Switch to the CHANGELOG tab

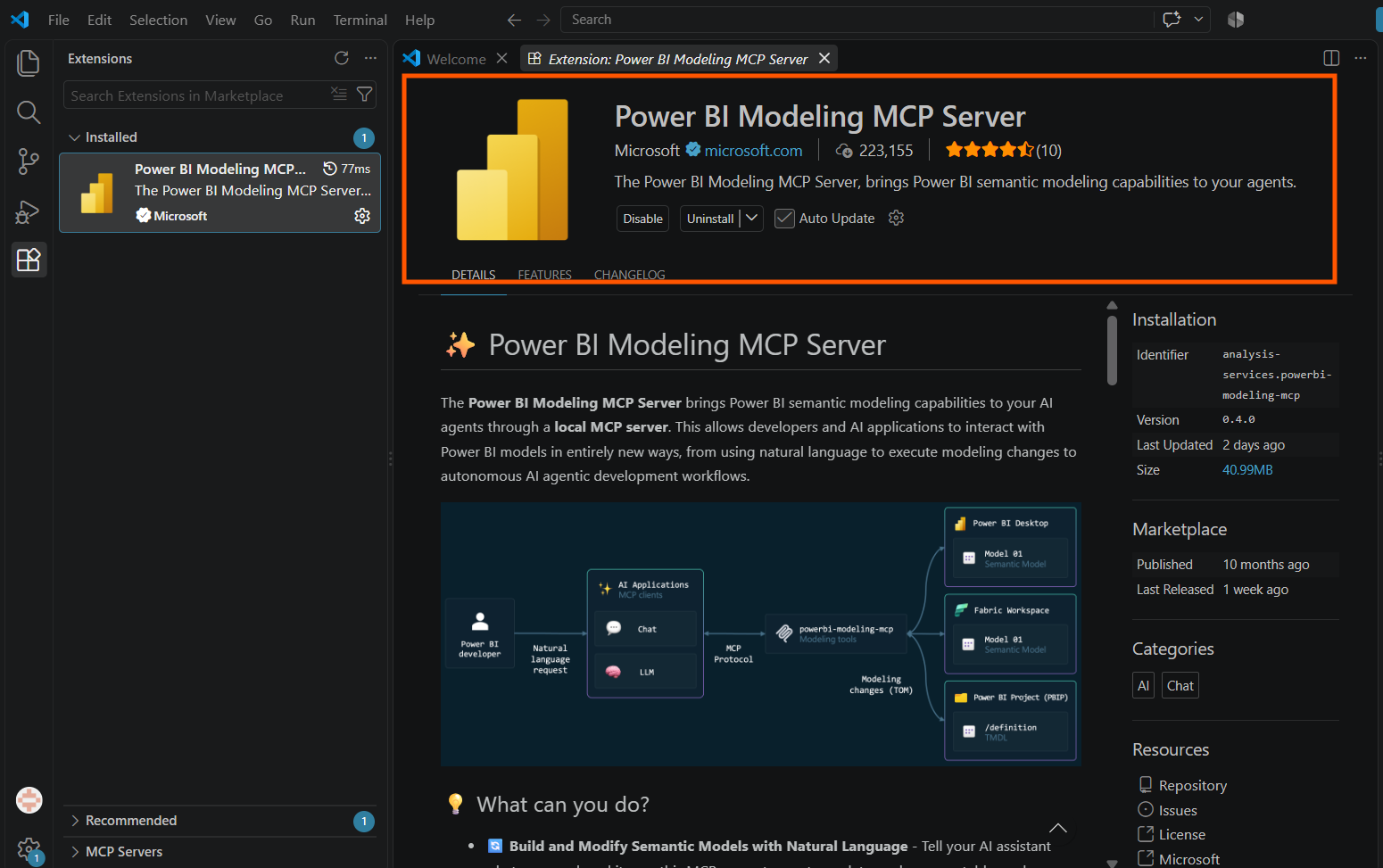[x=630, y=275]
